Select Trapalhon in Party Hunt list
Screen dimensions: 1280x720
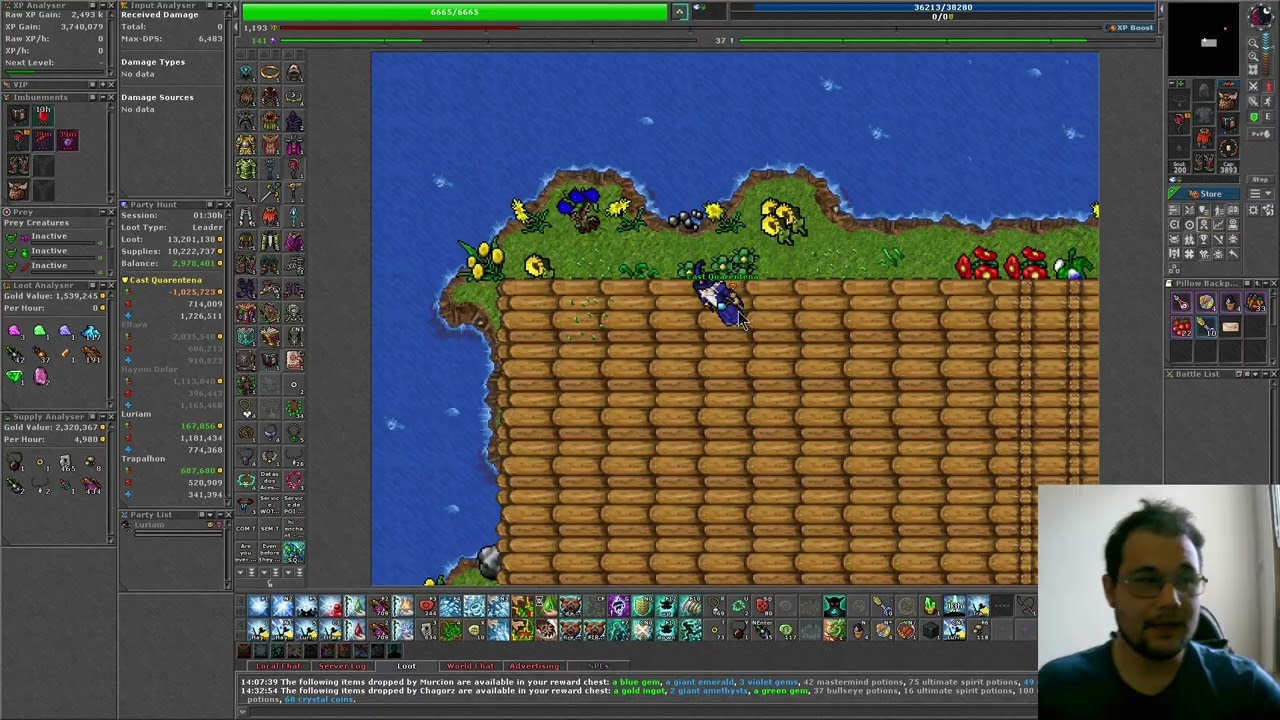pos(143,459)
